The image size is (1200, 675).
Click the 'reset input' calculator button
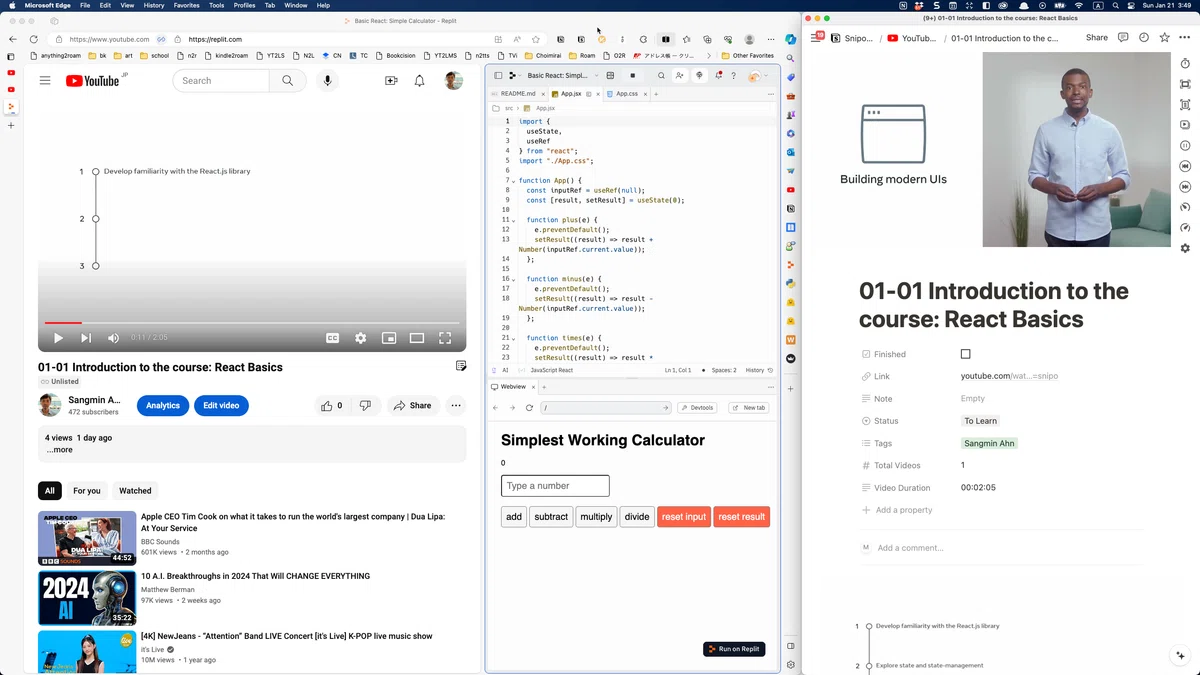point(684,517)
